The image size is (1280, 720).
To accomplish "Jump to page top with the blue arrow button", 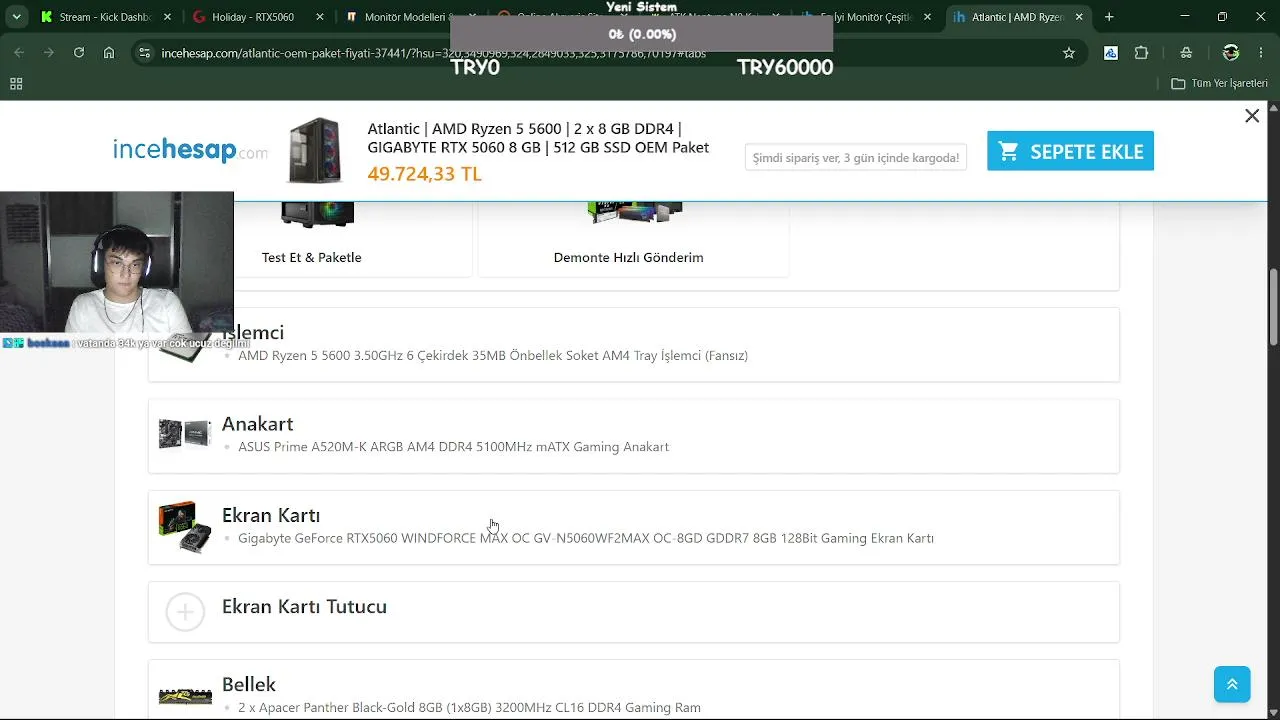I will [x=1232, y=684].
